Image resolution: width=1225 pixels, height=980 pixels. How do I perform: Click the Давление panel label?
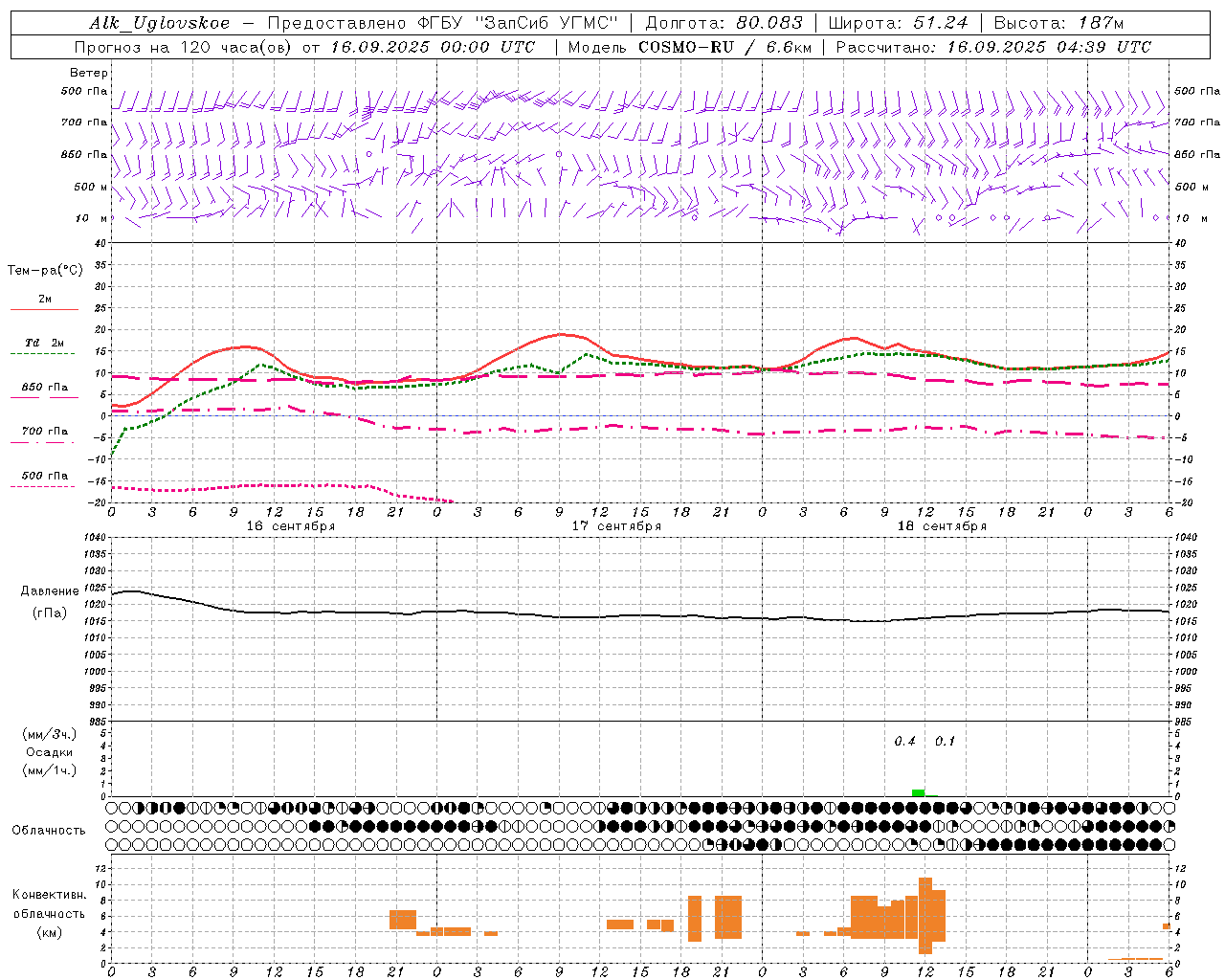tap(50, 591)
